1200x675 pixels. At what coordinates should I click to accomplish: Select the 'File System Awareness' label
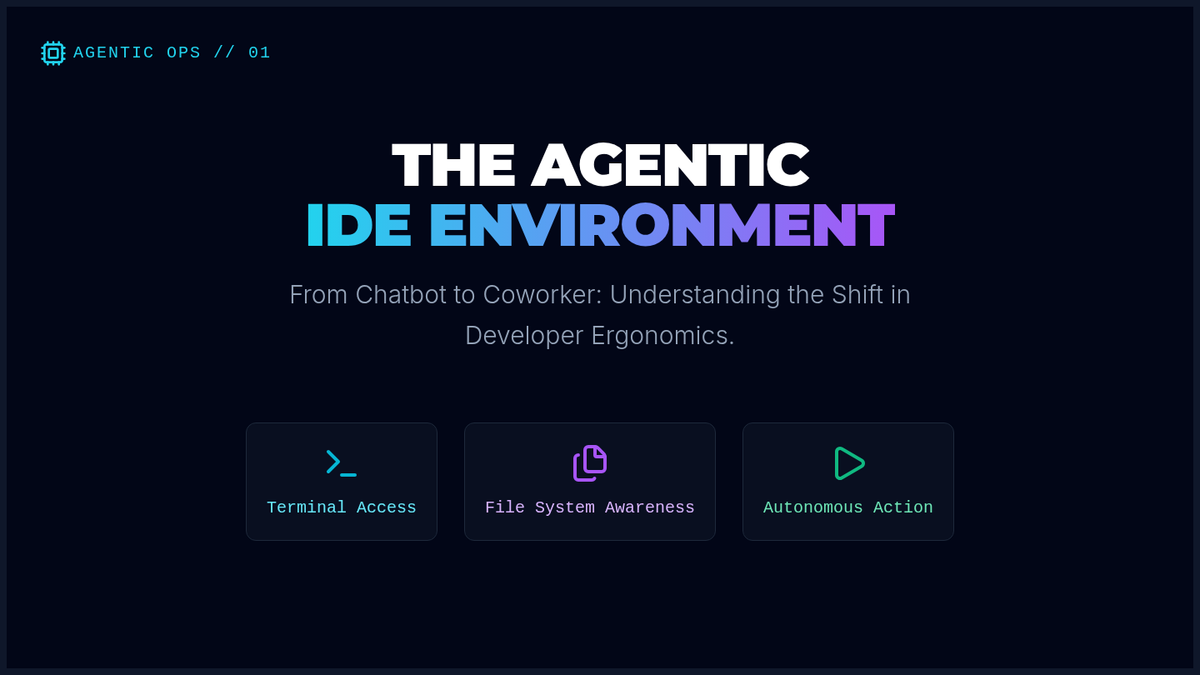pyautogui.click(x=590, y=508)
